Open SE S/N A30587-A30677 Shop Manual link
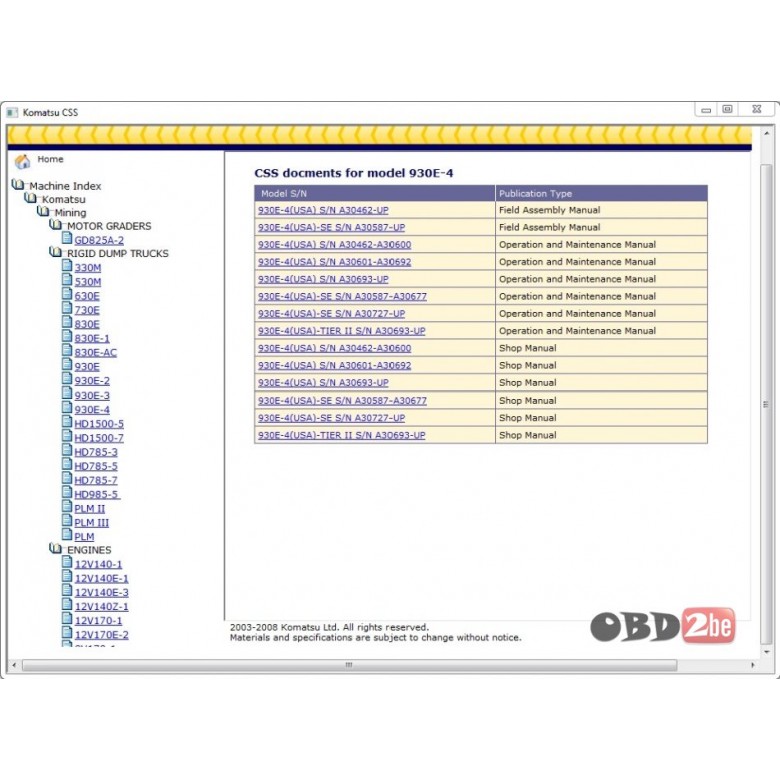The height and width of the screenshot is (780, 780). [x=342, y=400]
